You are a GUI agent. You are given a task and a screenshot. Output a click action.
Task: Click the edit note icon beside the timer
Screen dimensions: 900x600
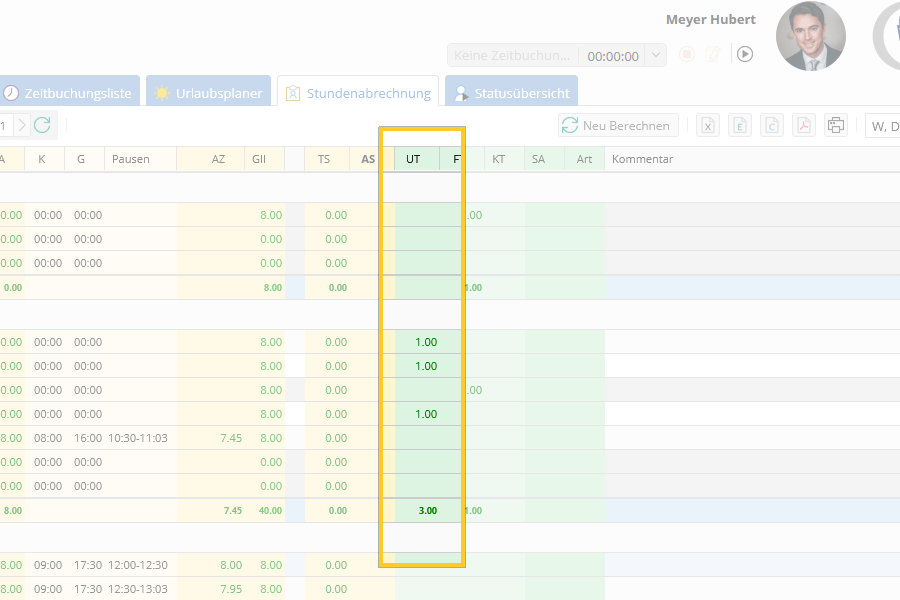click(x=714, y=55)
